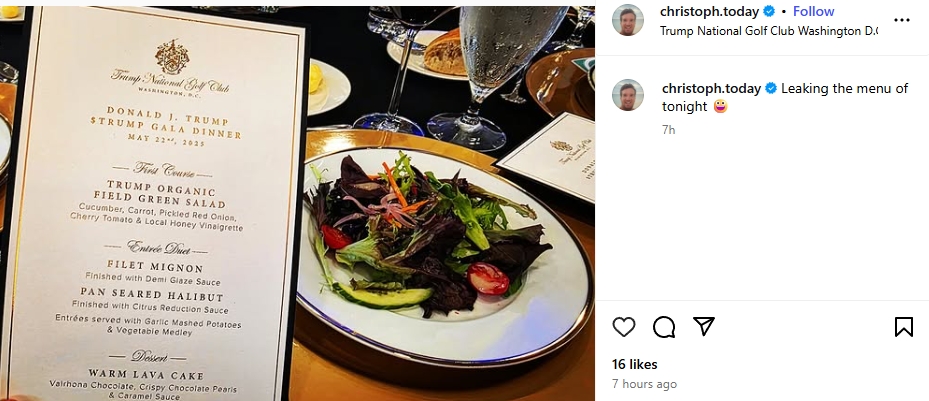Share the post via paper plane icon

[703, 326]
